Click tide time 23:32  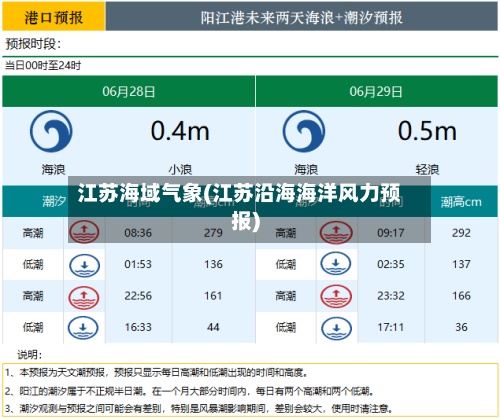391,296
